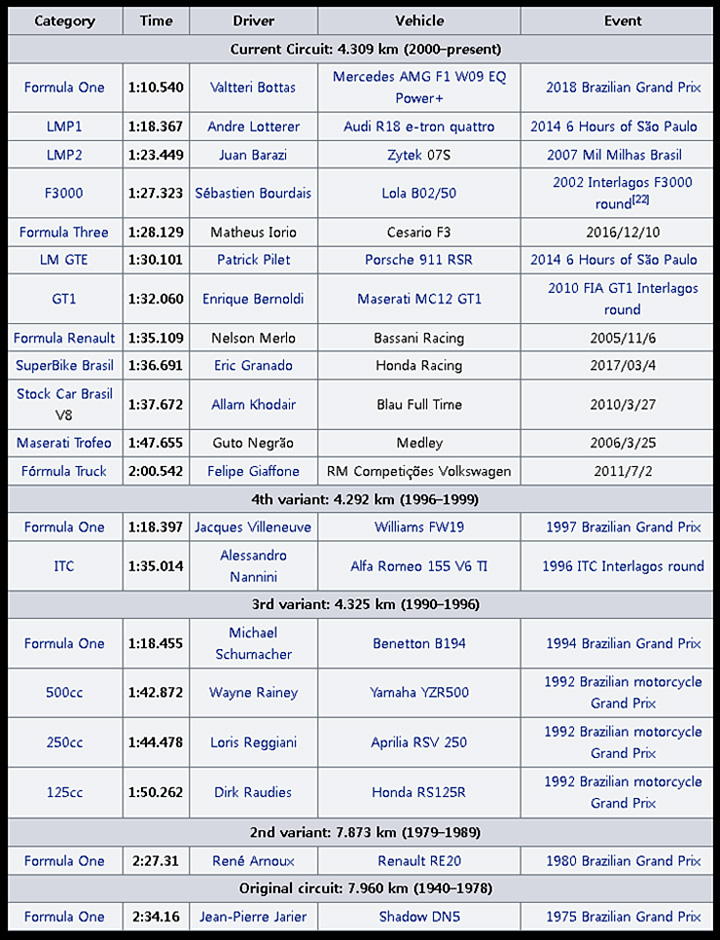The width and height of the screenshot is (720, 940).
Task: Open the Benetton B194 link
Action: pyautogui.click(x=419, y=643)
